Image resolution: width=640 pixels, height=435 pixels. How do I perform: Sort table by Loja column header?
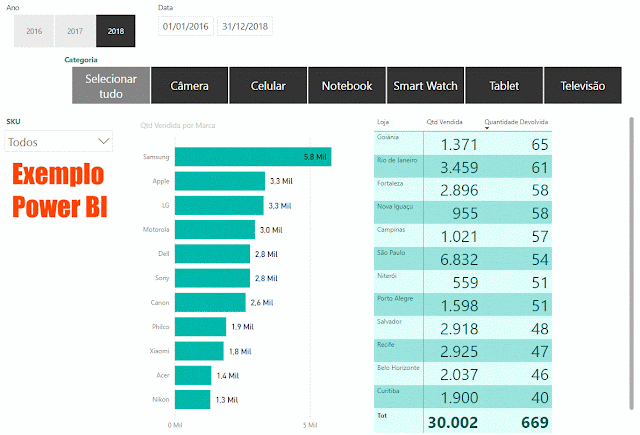383,122
